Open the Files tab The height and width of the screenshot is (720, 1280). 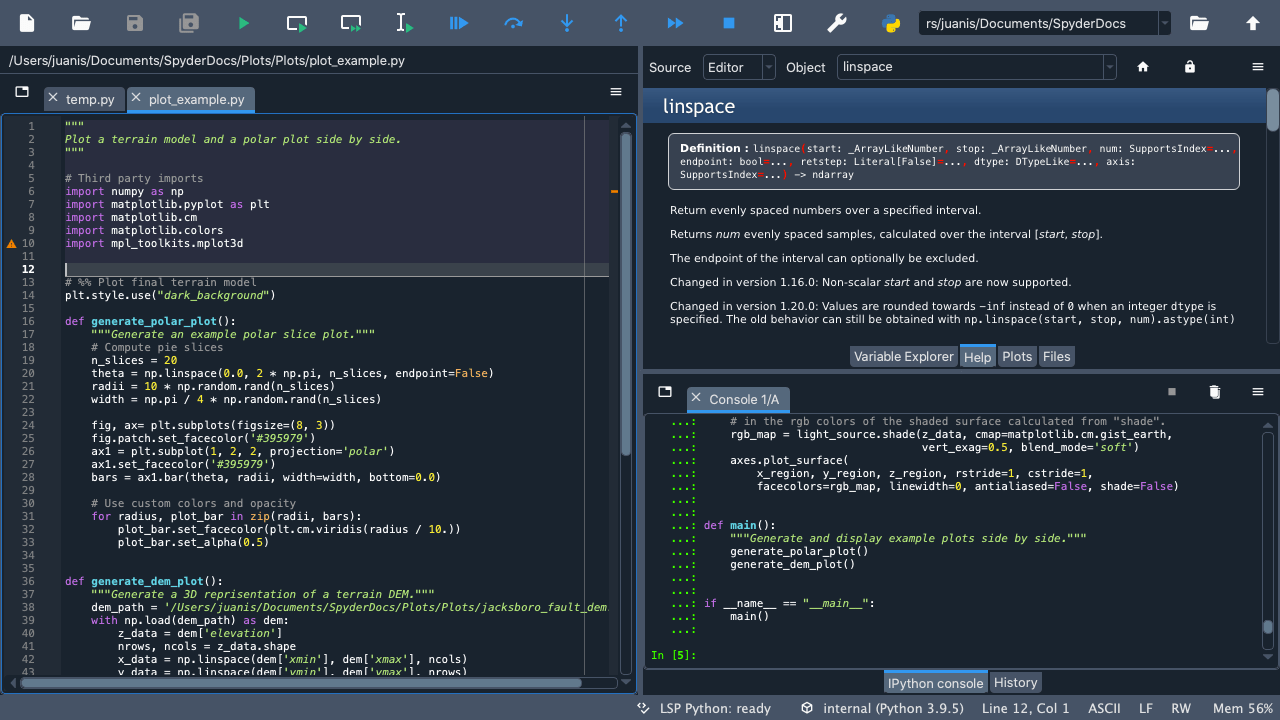coord(1056,356)
